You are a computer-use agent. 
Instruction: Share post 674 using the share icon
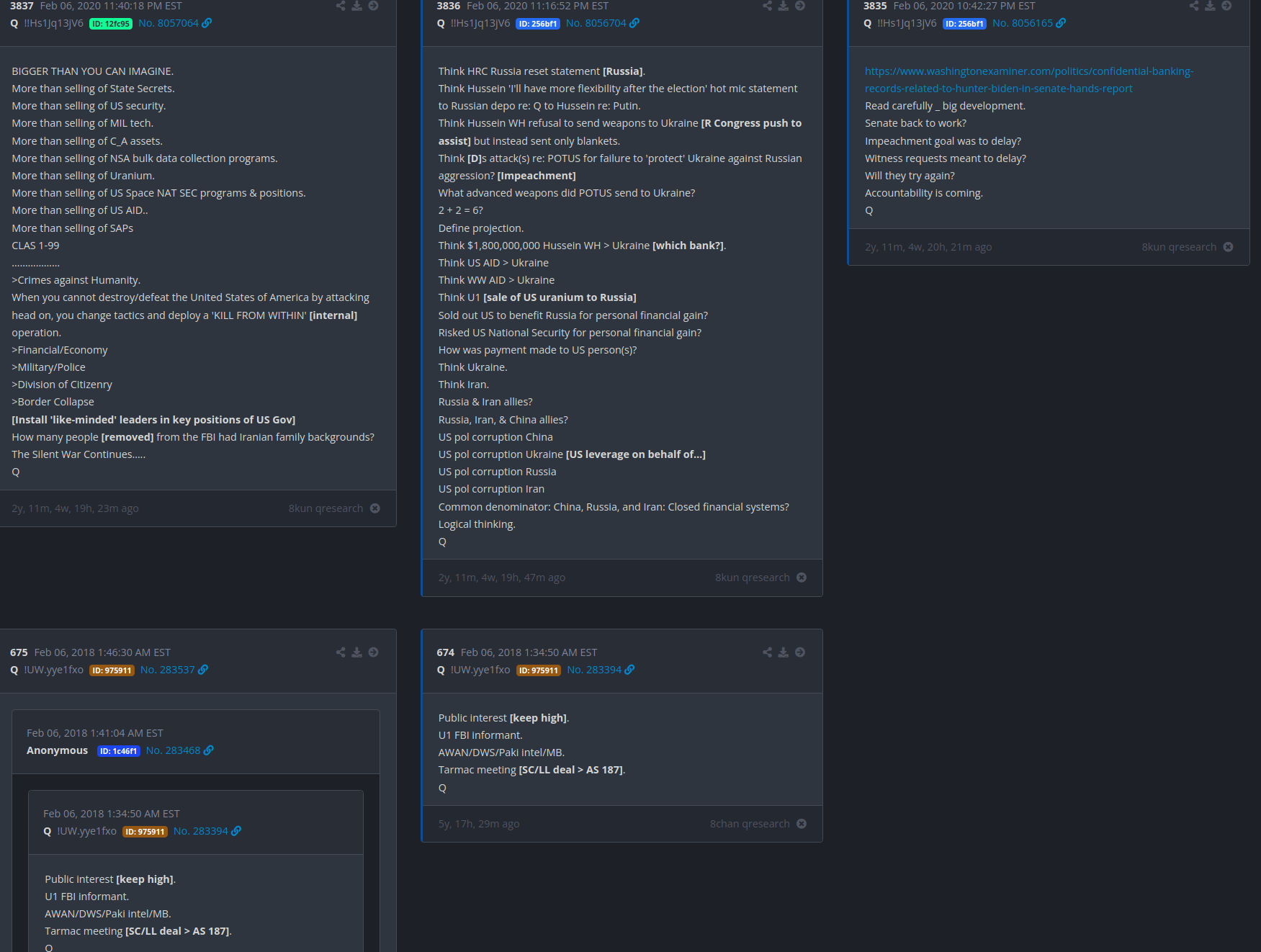[768, 652]
